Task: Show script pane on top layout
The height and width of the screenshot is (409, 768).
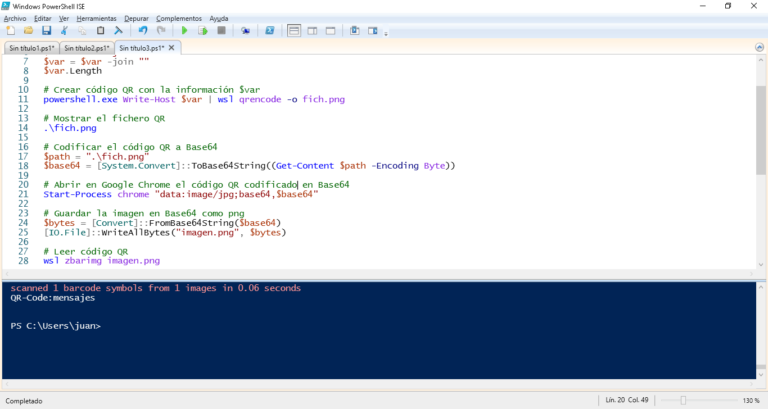Action: [294, 31]
